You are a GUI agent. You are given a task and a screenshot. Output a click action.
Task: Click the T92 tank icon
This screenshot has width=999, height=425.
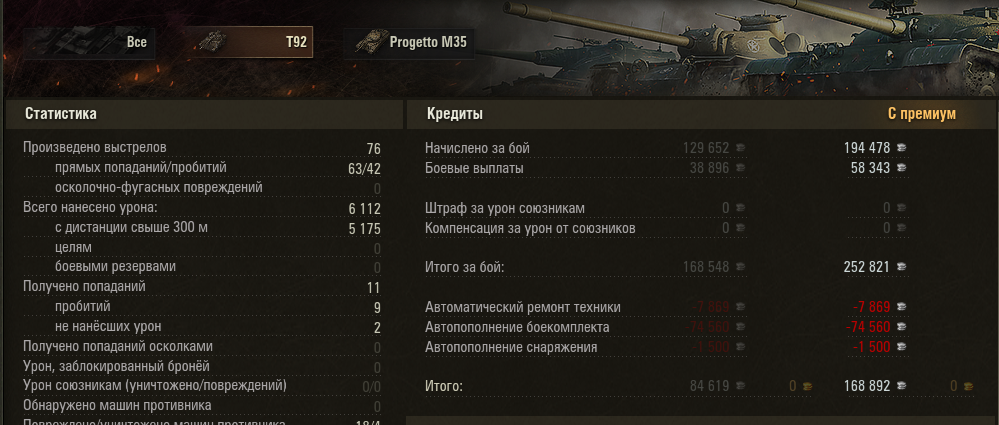(x=212, y=42)
